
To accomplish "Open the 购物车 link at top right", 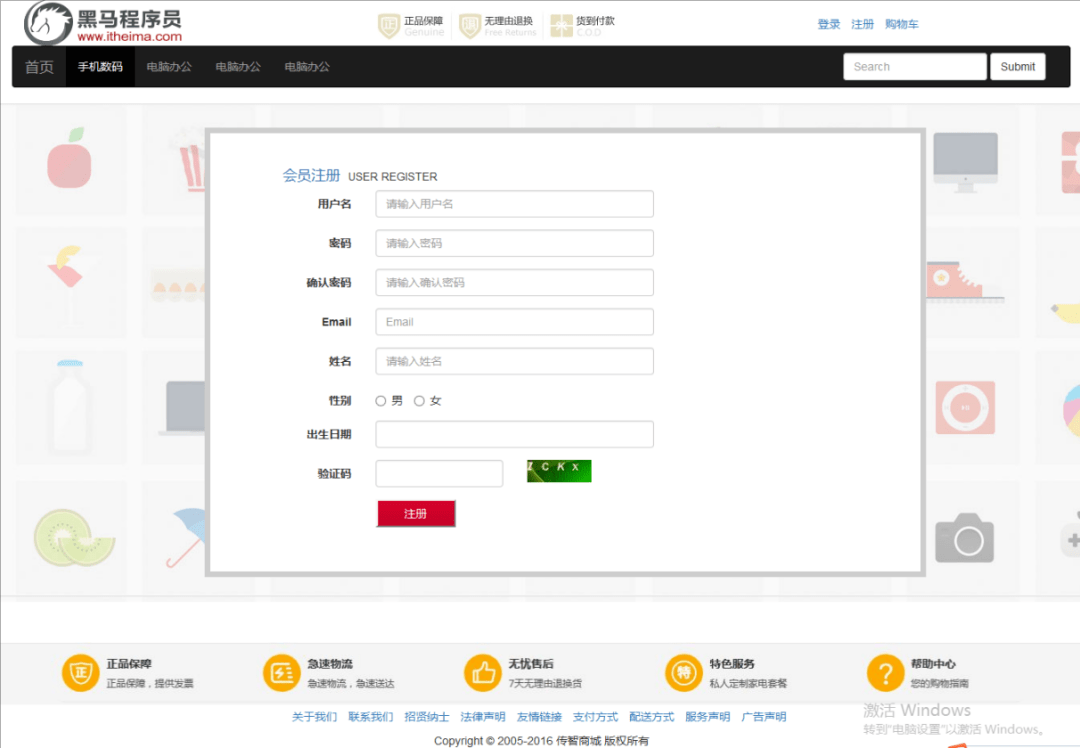I will pos(902,23).
